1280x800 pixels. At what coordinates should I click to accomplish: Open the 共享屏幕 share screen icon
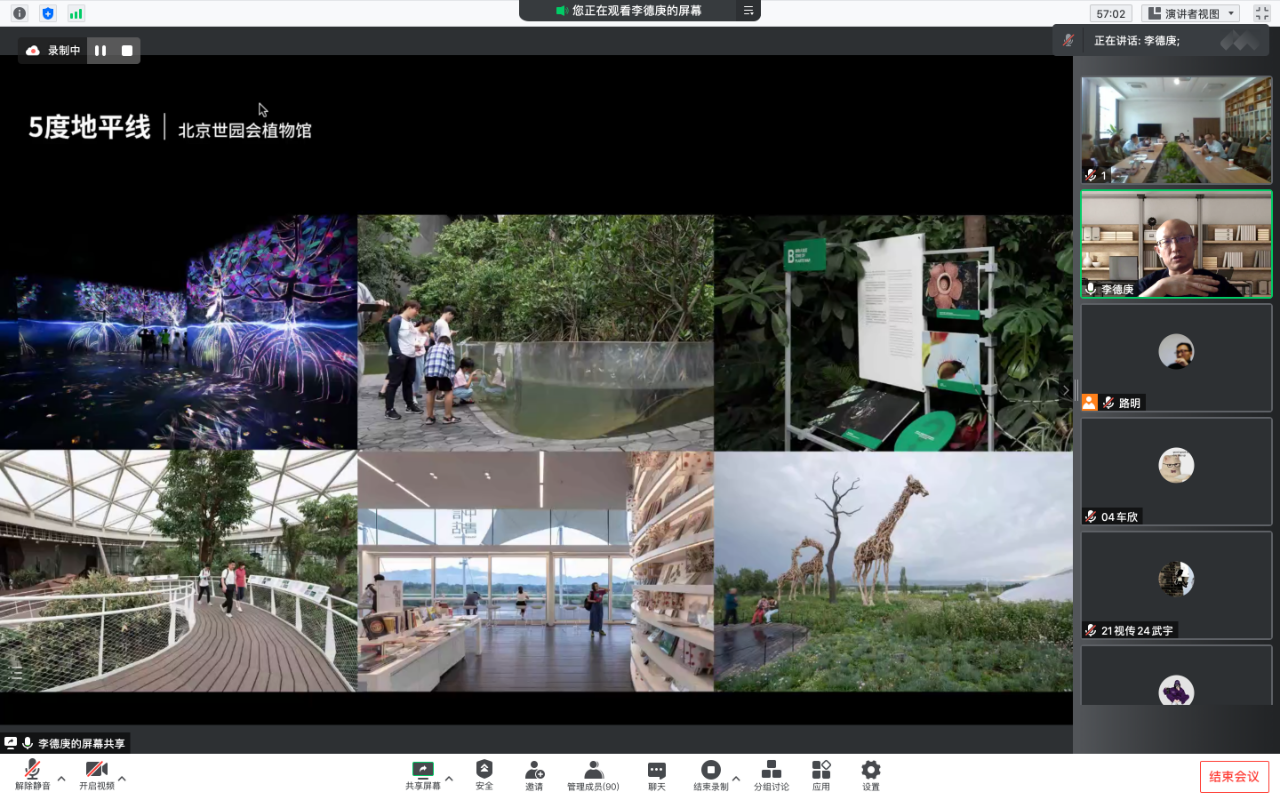pyautogui.click(x=422, y=774)
